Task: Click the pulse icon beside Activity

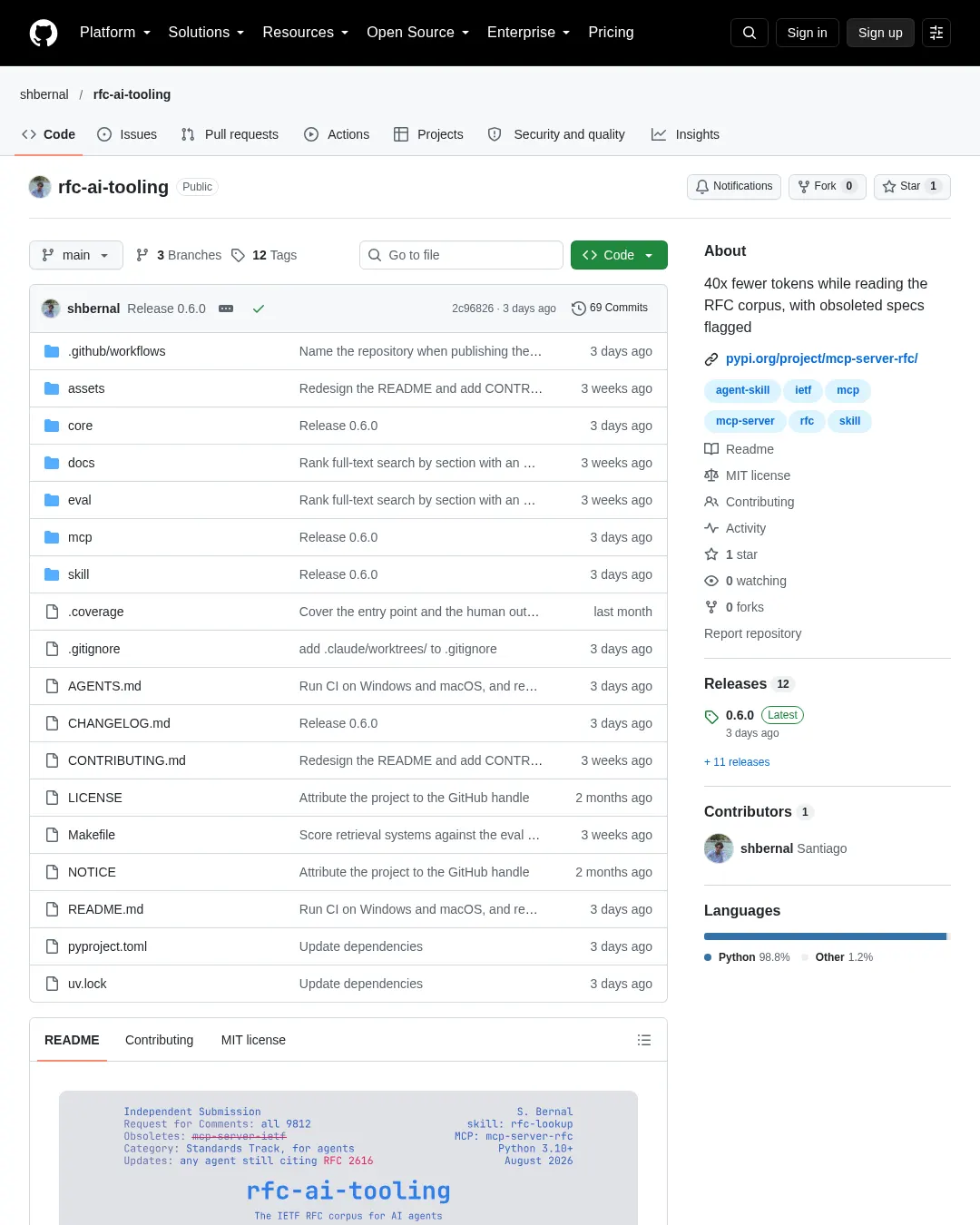Action: (711, 528)
